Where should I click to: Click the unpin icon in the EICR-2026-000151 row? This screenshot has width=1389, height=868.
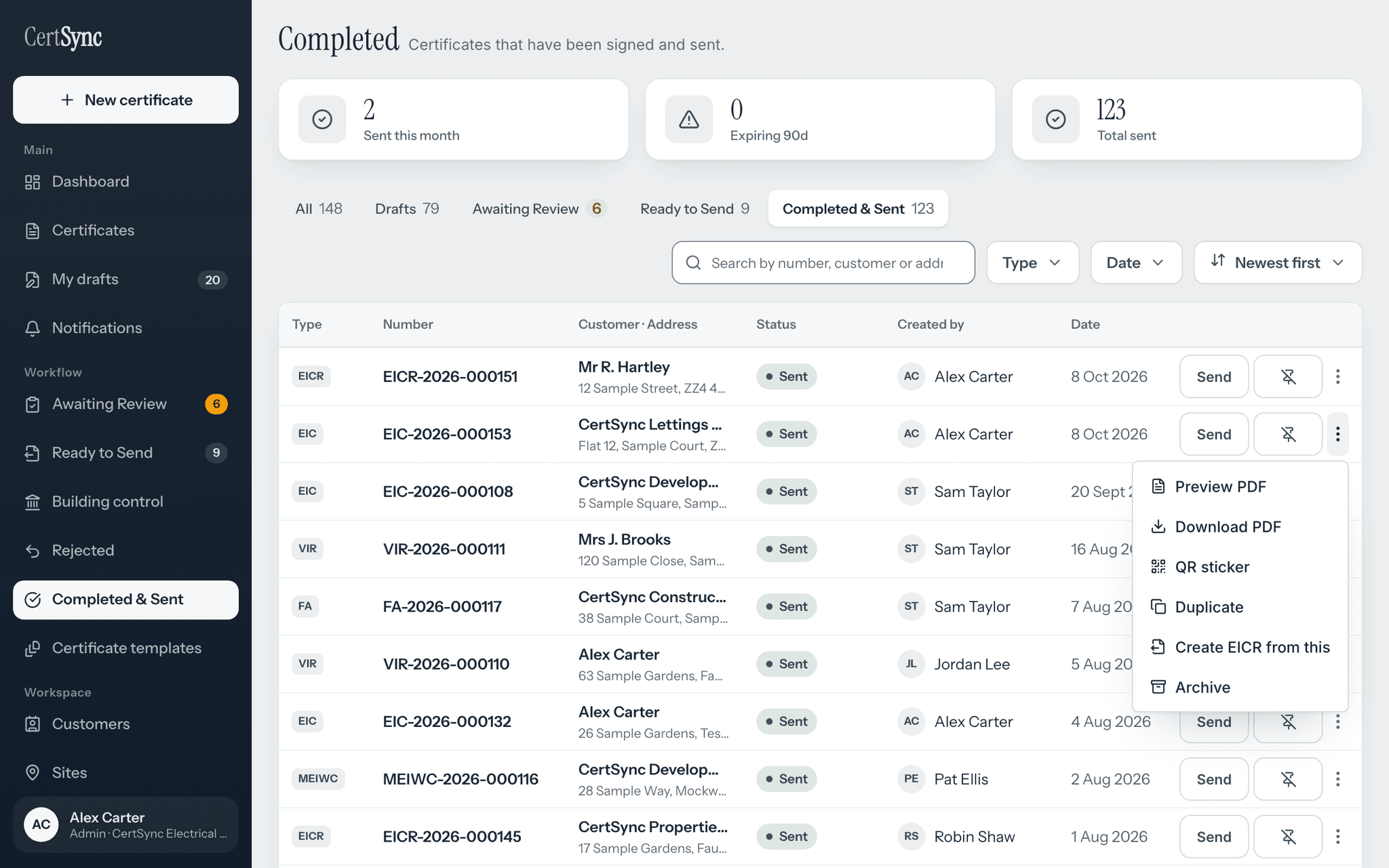click(1287, 376)
